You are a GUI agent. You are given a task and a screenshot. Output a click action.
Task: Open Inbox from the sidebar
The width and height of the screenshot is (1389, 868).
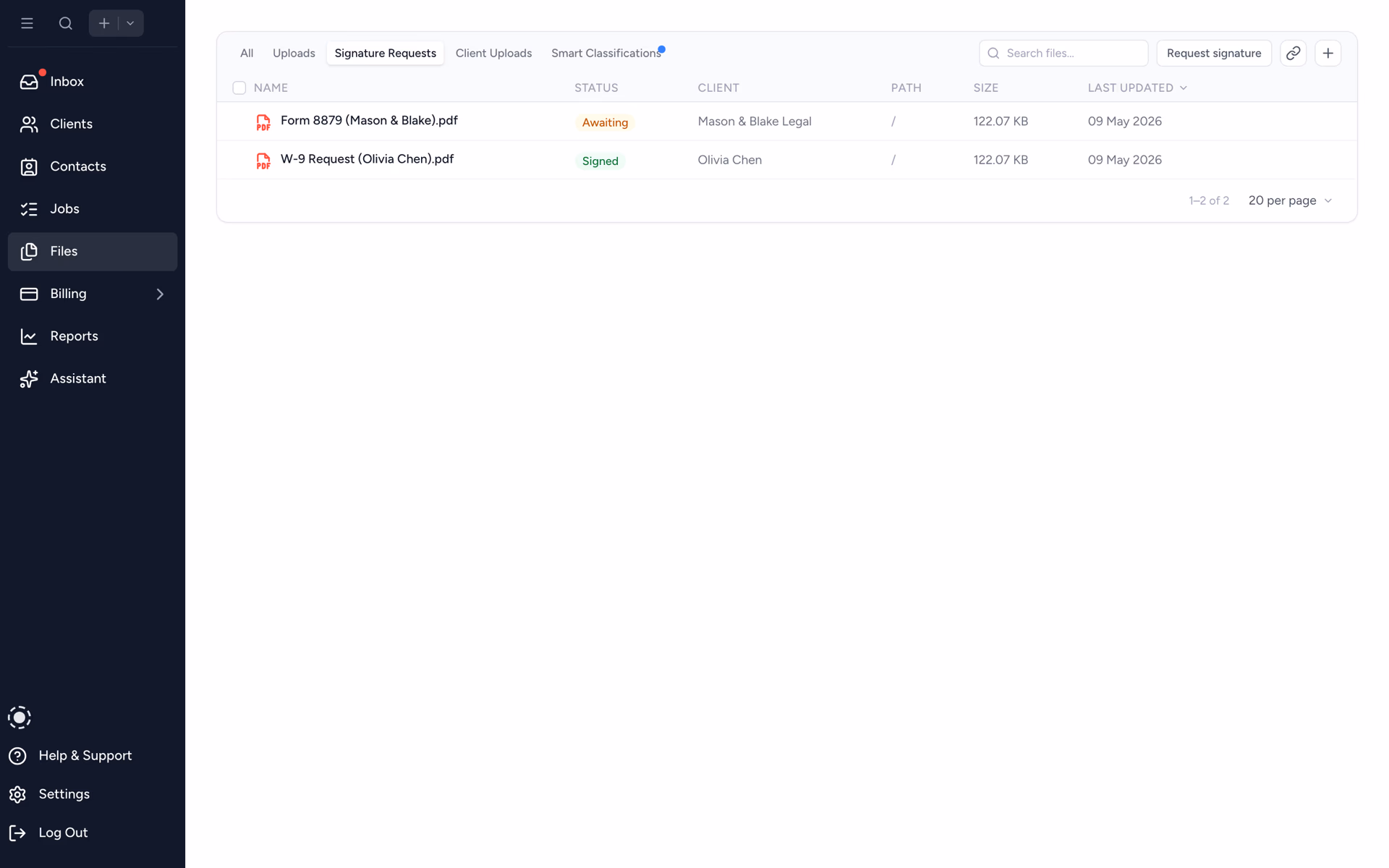point(93,82)
